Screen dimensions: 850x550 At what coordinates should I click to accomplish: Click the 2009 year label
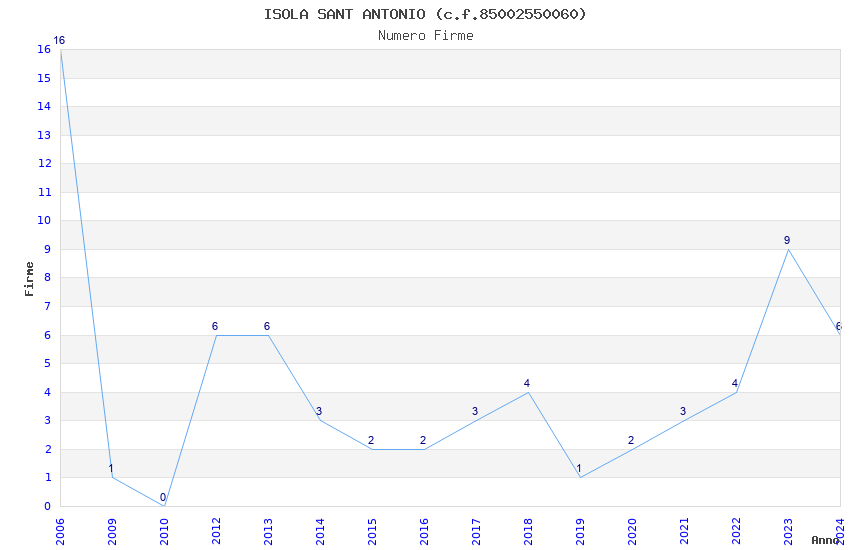[112, 532]
